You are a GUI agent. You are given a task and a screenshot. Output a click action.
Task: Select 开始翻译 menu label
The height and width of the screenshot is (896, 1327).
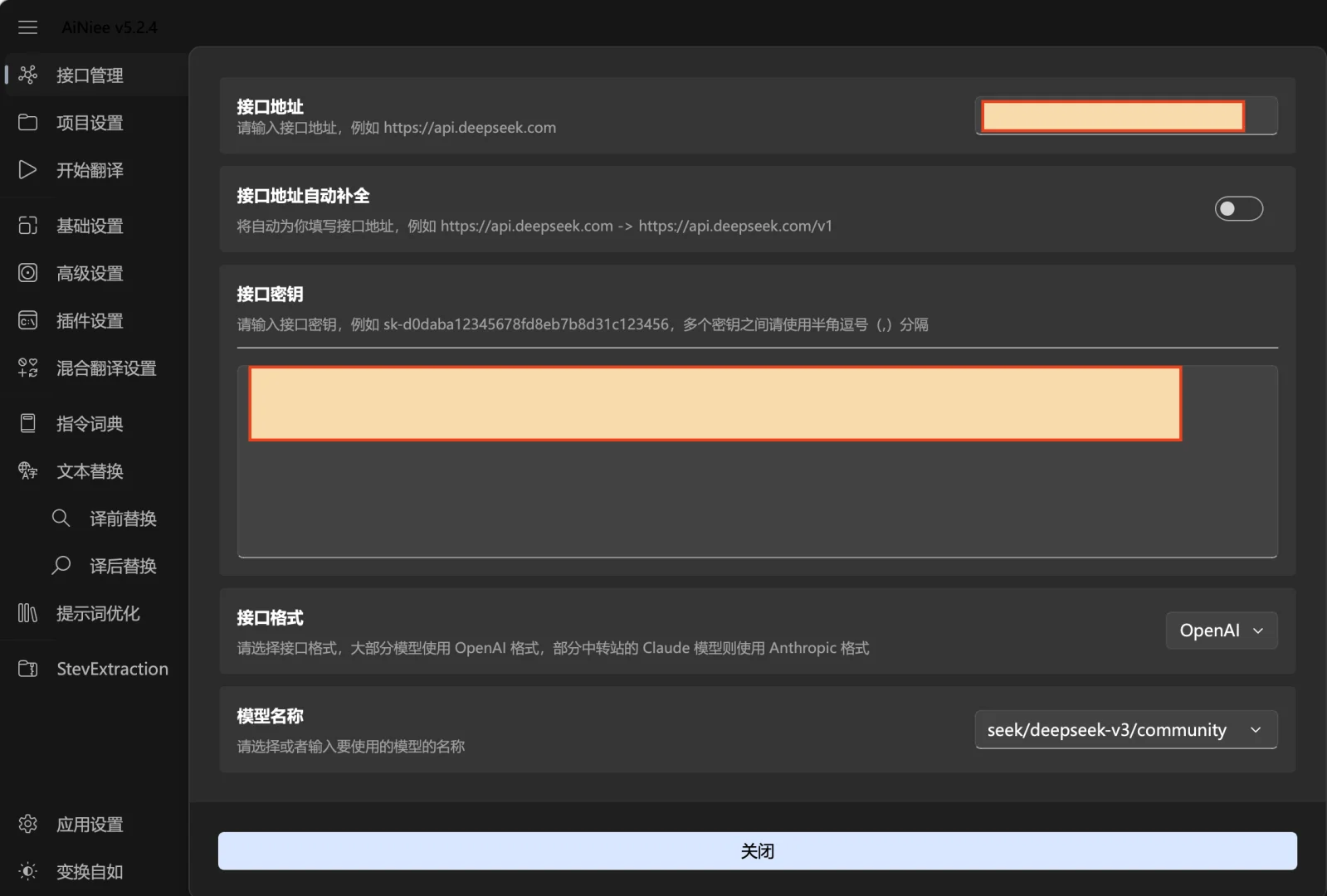90,170
